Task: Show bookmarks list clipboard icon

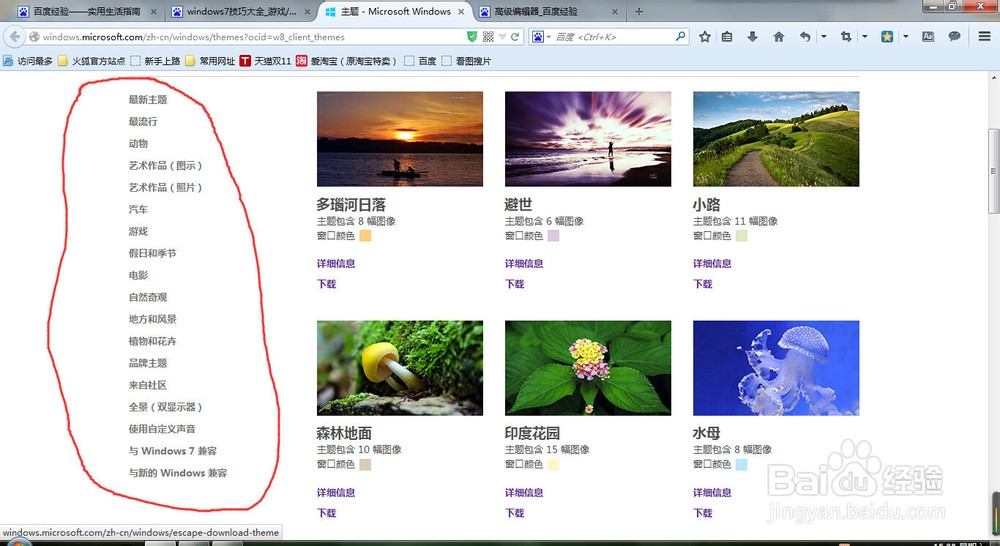Action: 727,37
